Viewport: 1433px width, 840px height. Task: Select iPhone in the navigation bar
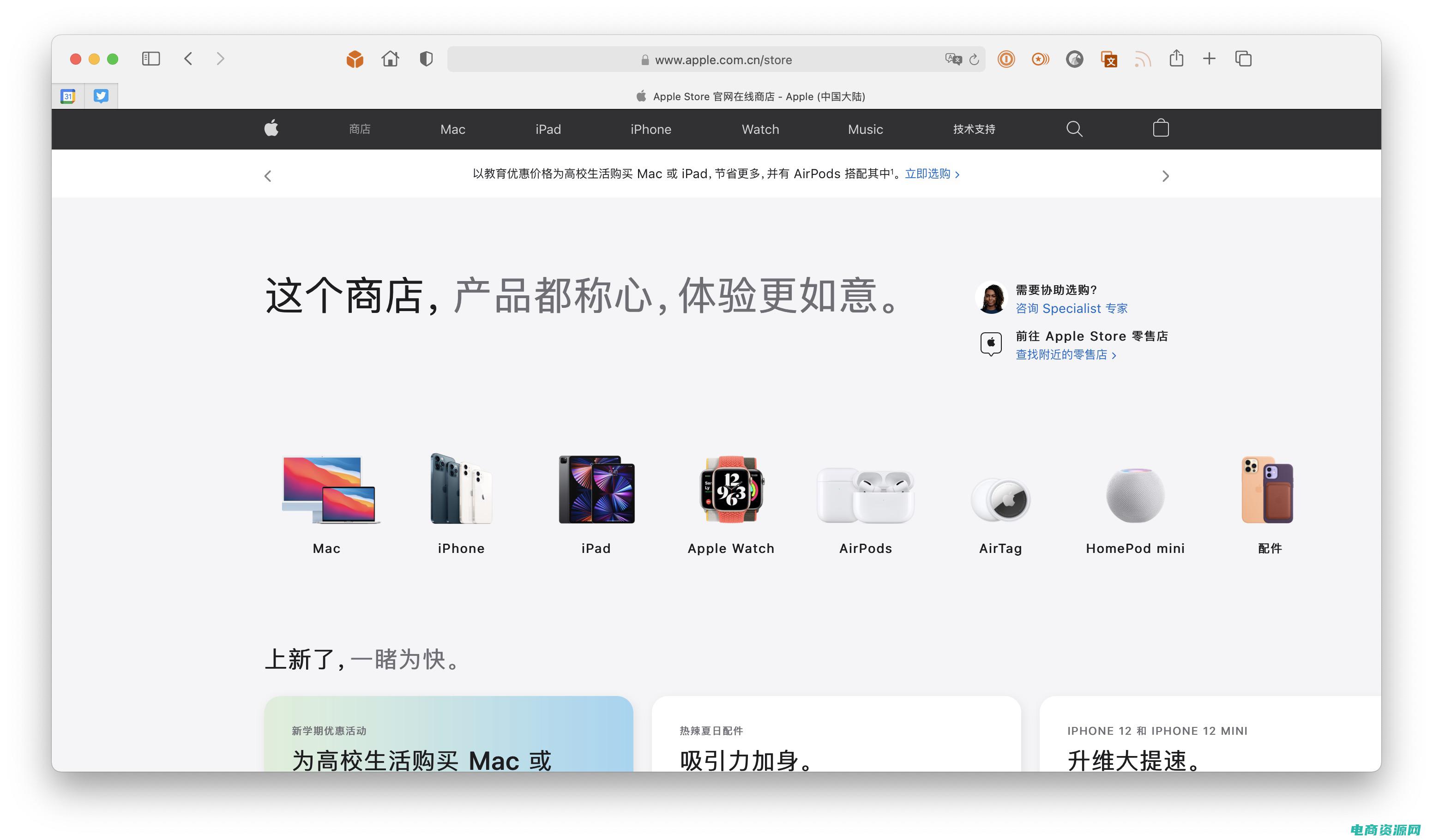tap(650, 129)
